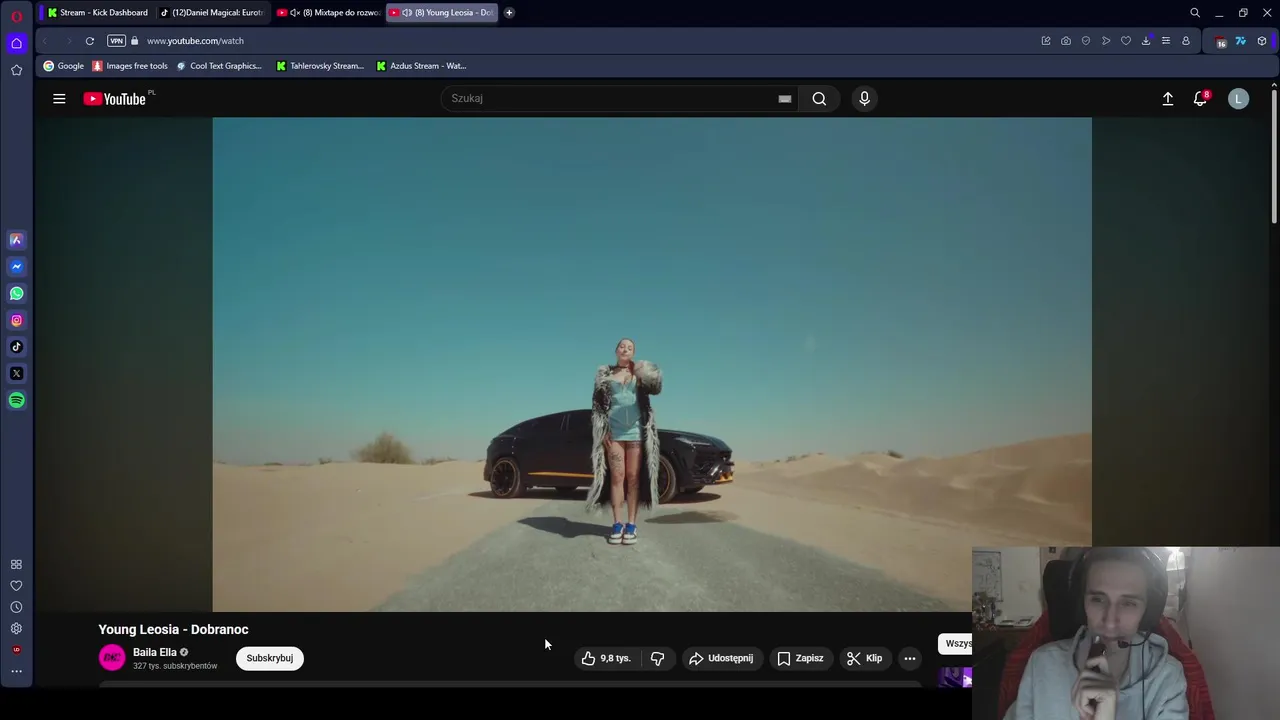Open the Opera sidebar home start page
Viewport: 1280px width, 720px height.
(x=16, y=43)
